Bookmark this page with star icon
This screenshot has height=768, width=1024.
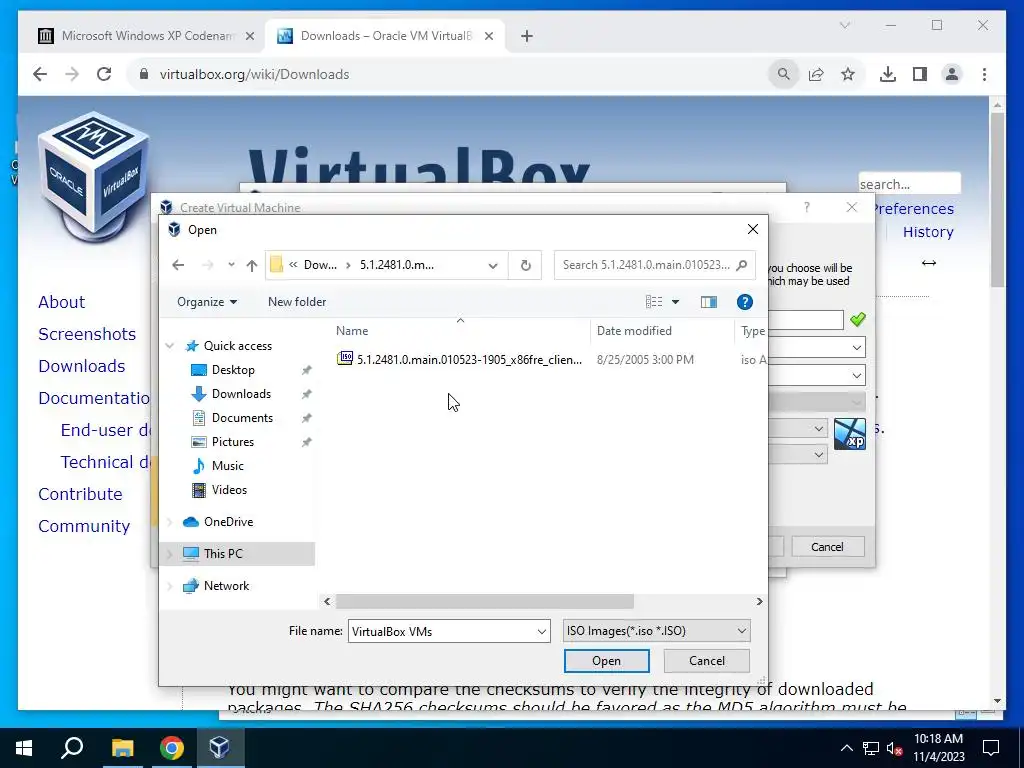848,74
